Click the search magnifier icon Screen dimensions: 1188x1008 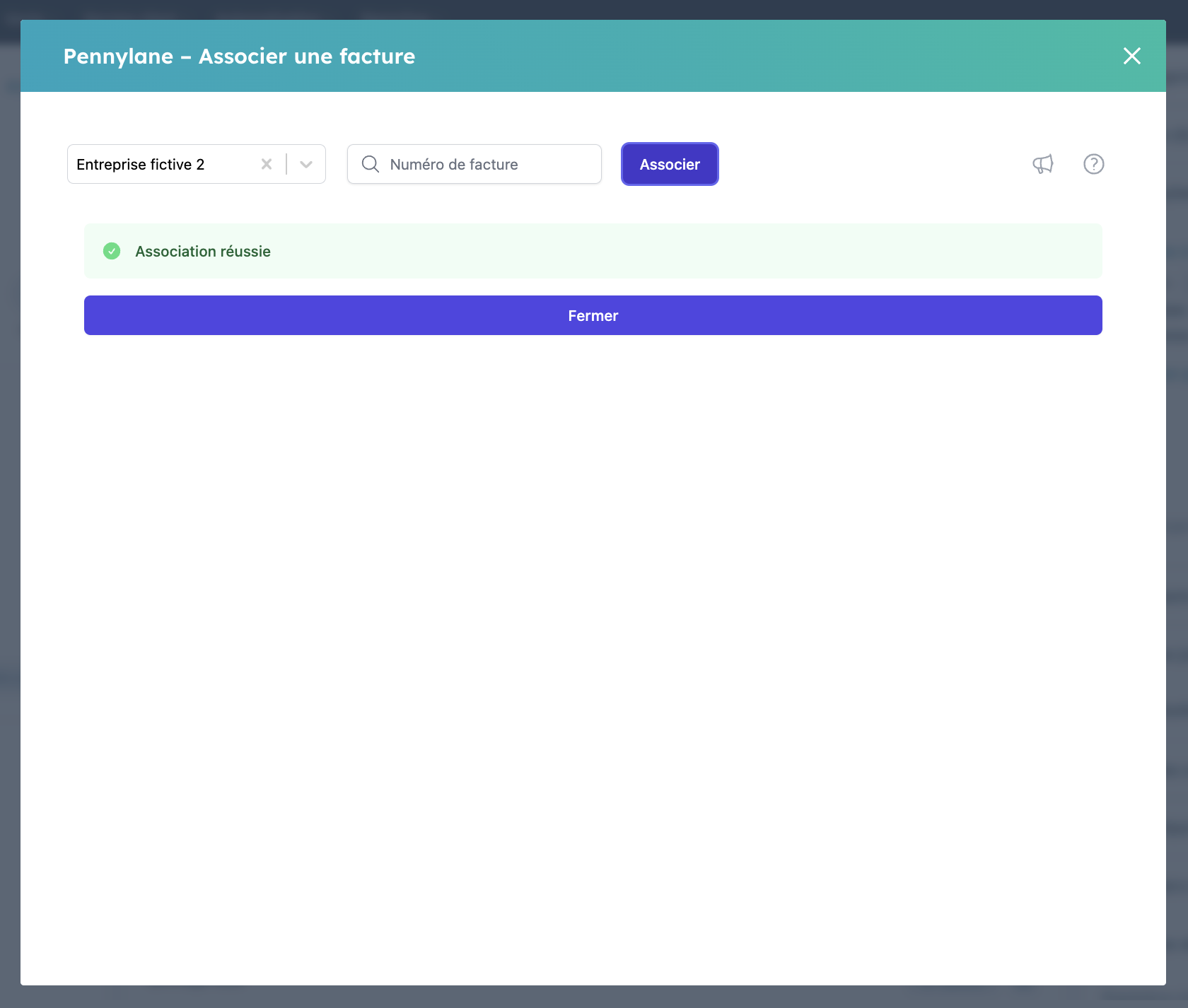pyautogui.click(x=371, y=164)
